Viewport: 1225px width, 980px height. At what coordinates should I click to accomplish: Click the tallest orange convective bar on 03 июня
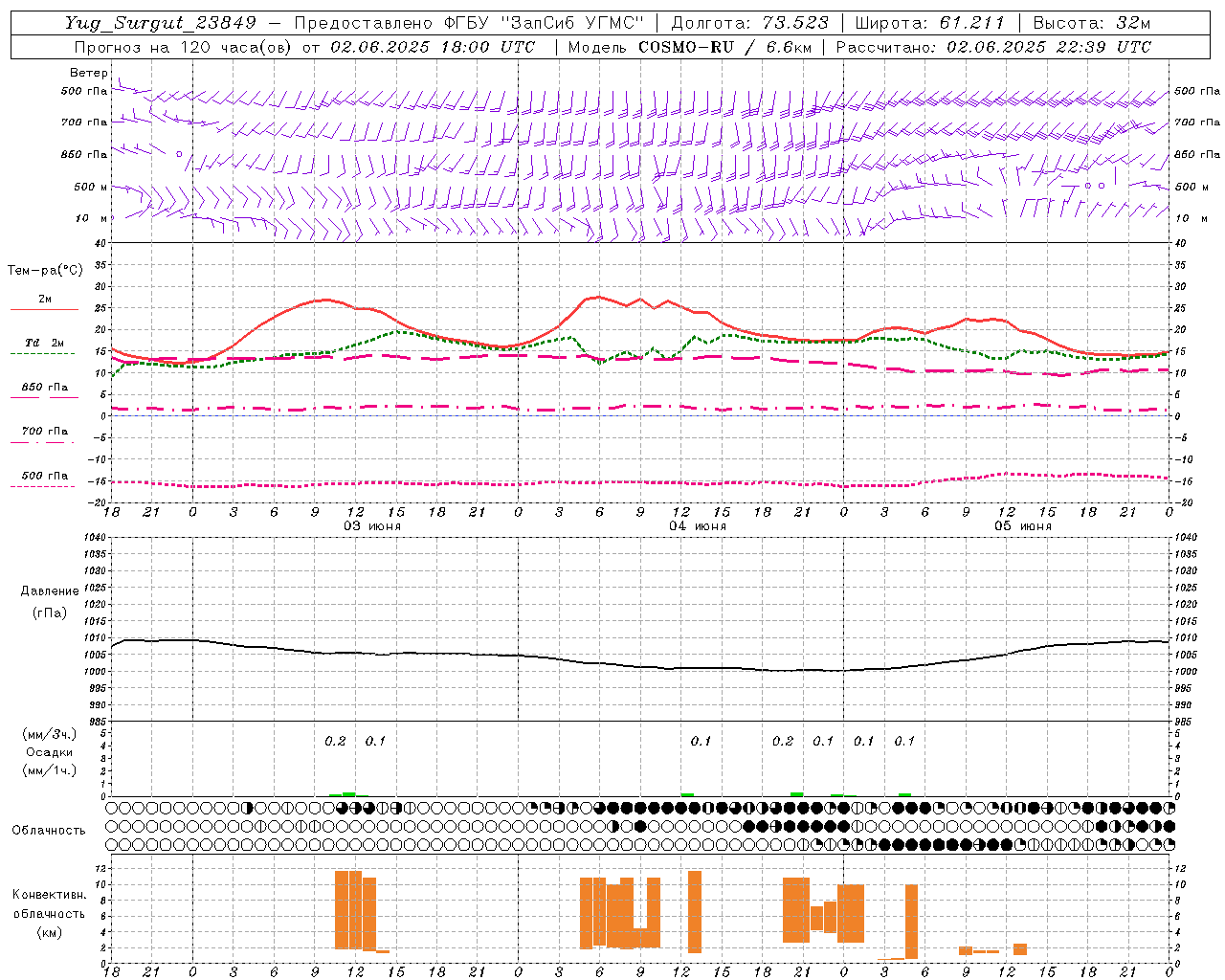(342, 909)
